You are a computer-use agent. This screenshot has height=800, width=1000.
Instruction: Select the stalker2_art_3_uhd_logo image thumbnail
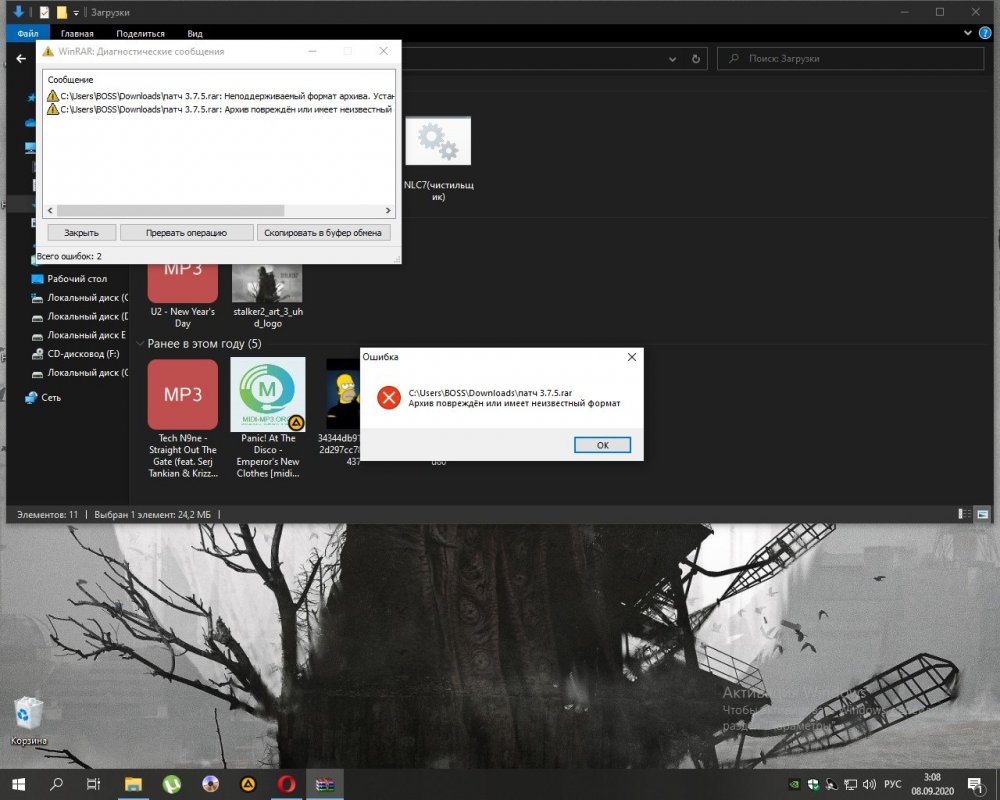(x=267, y=285)
